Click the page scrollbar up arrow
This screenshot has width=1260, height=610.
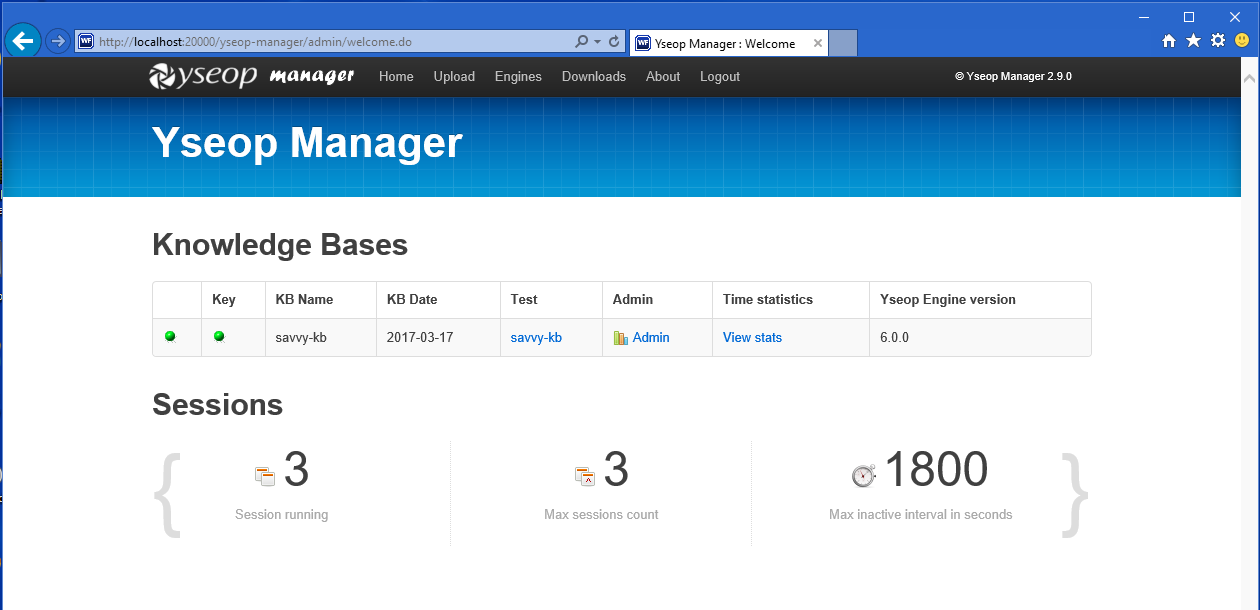pyautogui.click(x=1249, y=78)
